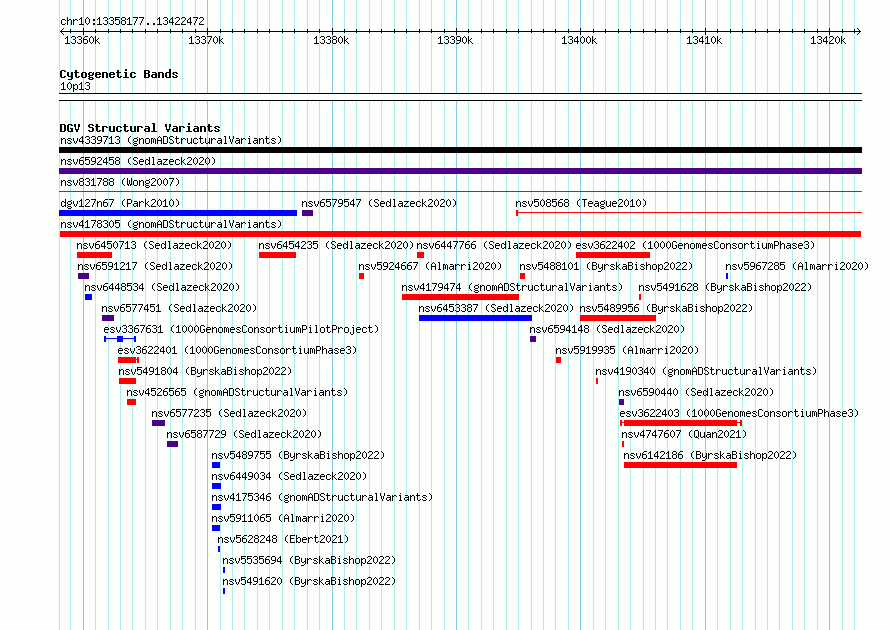Click the nsv6450713 variant label
Screen dimensions: 890x630
coord(154,245)
